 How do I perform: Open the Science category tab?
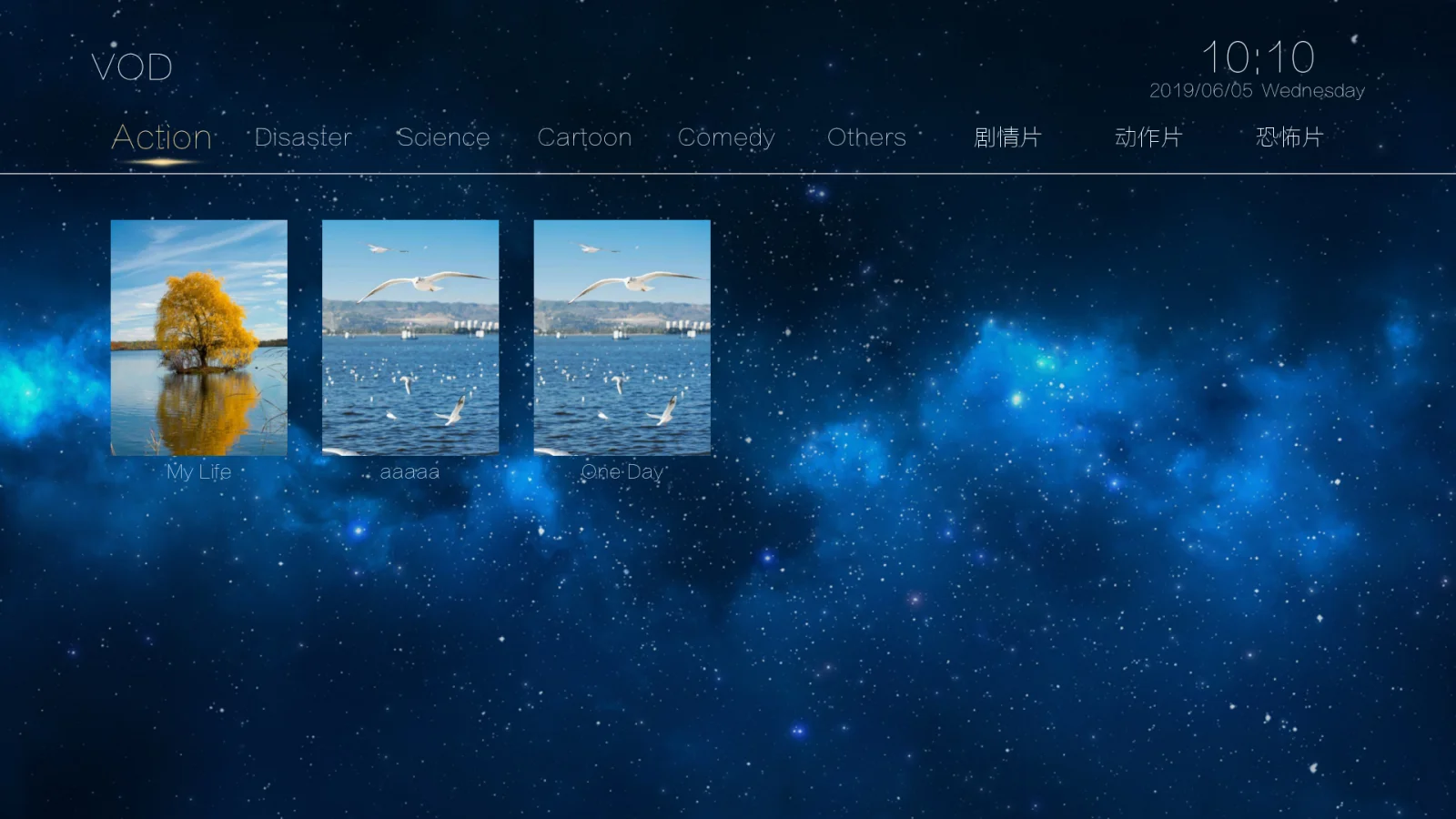(x=443, y=137)
